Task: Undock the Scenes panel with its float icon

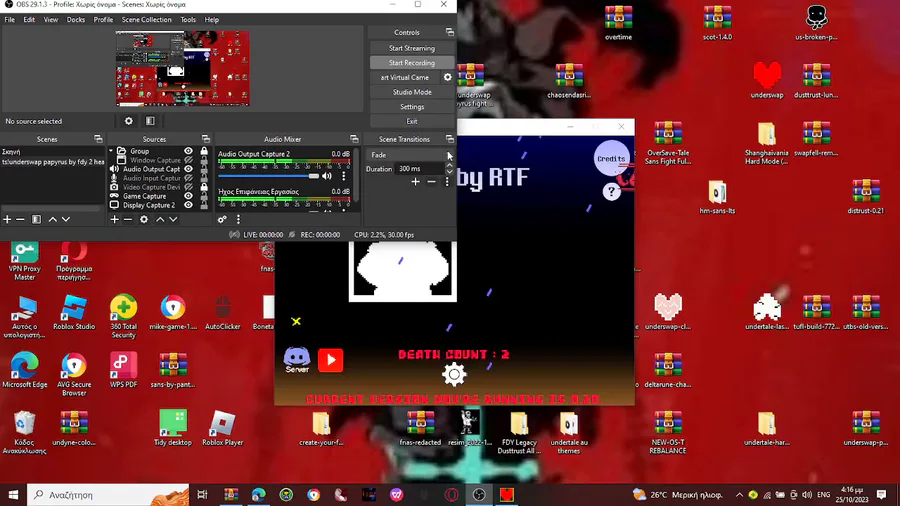Action: [98, 139]
